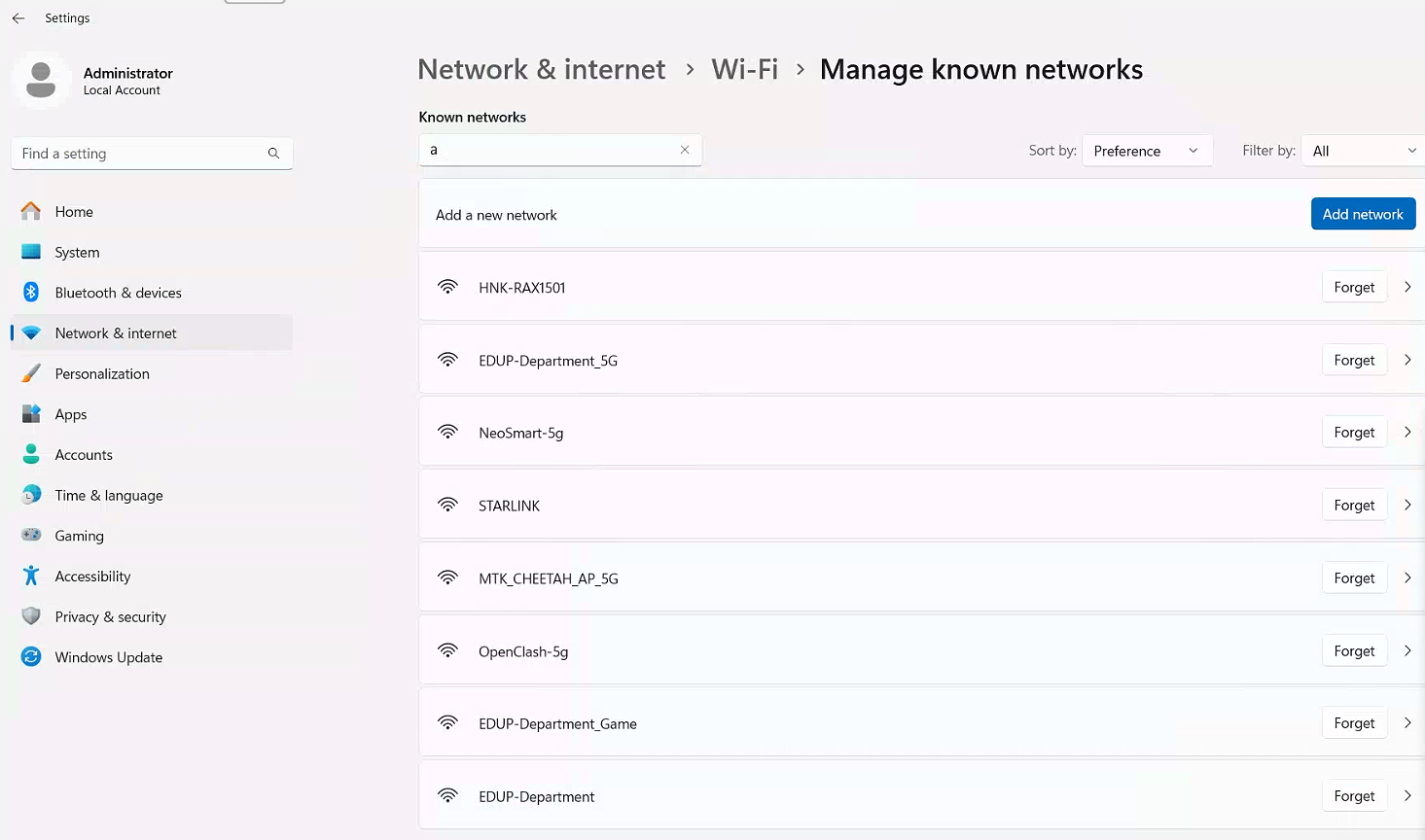Click the back arrow in Settings header

(18, 18)
